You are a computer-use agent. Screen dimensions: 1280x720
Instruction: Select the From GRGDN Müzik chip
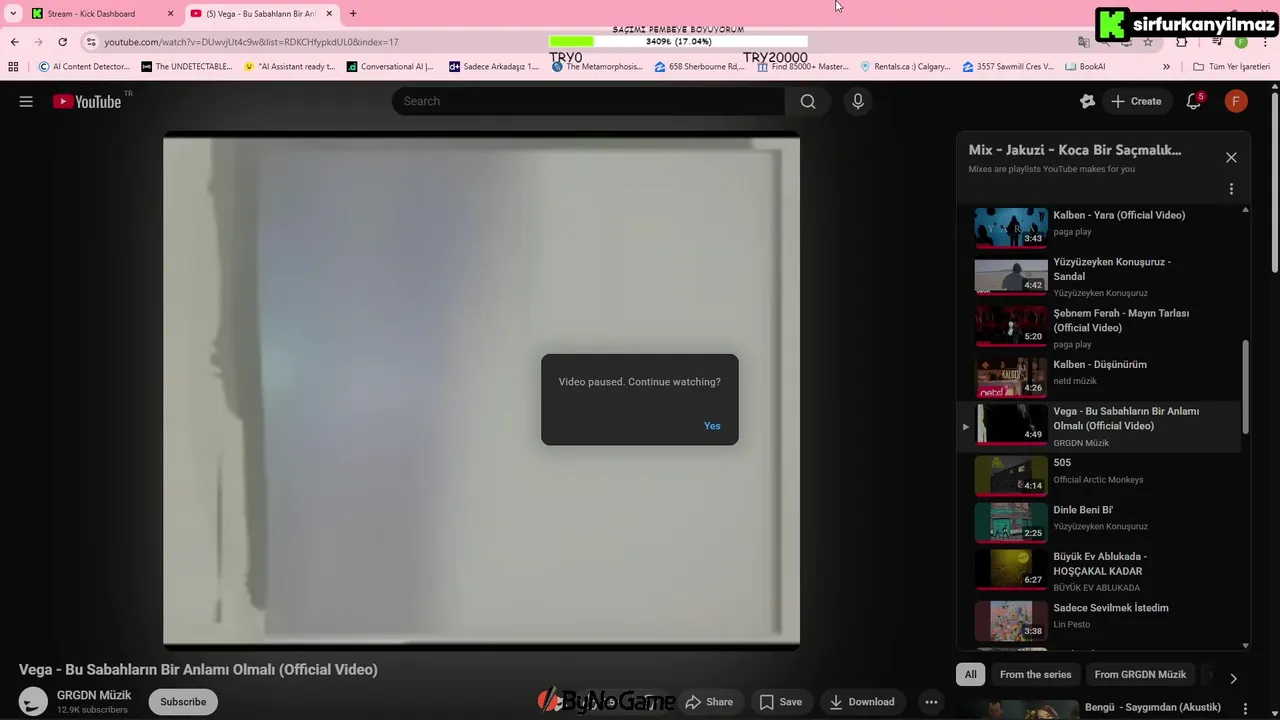(x=1140, y=674)
